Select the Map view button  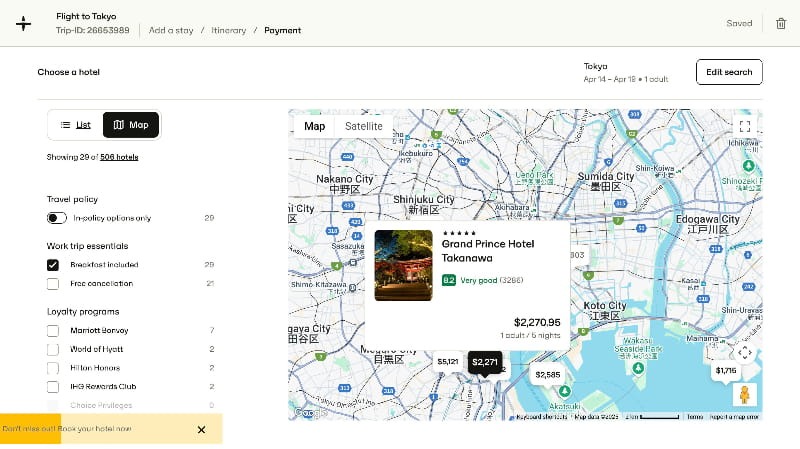tap(131, 125)
